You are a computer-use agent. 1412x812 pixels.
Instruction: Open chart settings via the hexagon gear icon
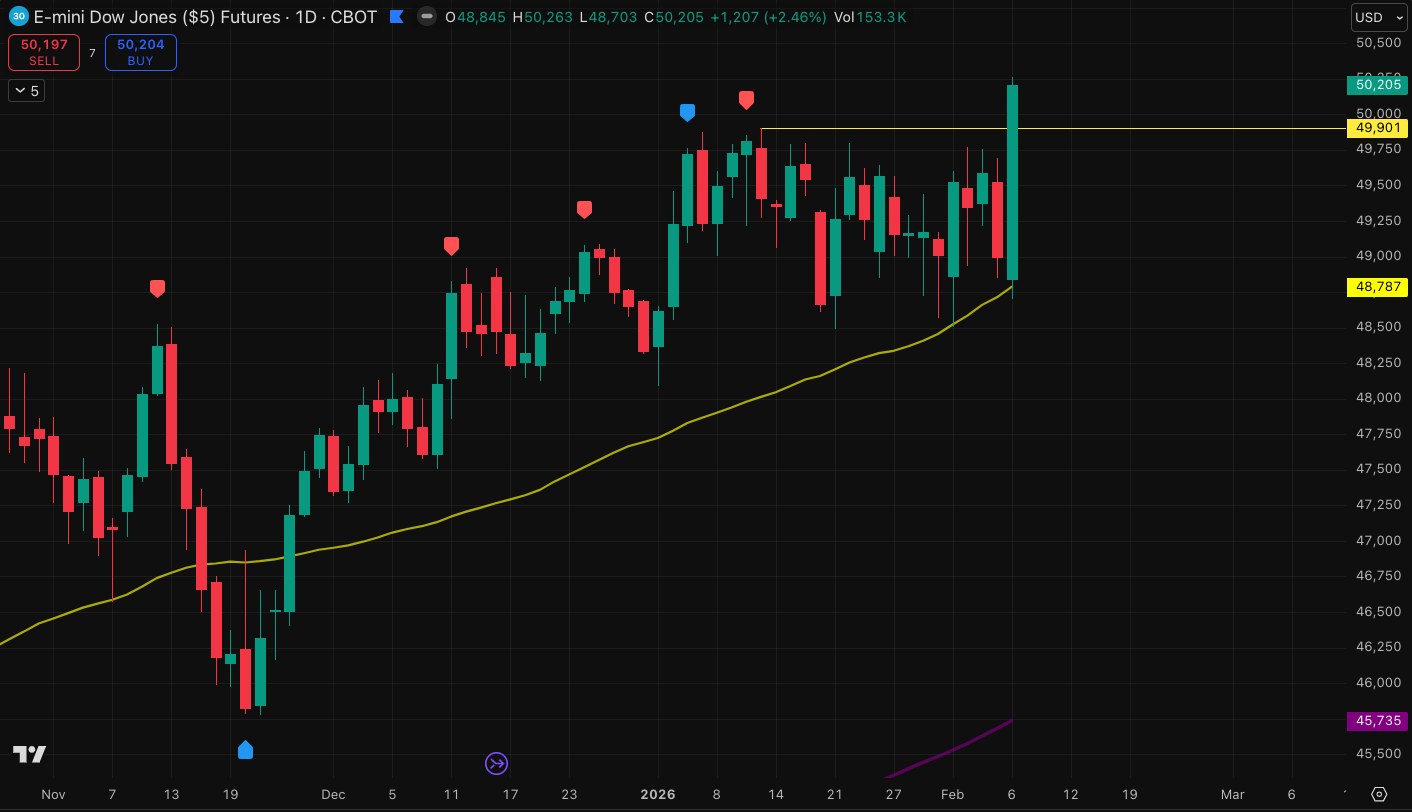point(1379,794)
